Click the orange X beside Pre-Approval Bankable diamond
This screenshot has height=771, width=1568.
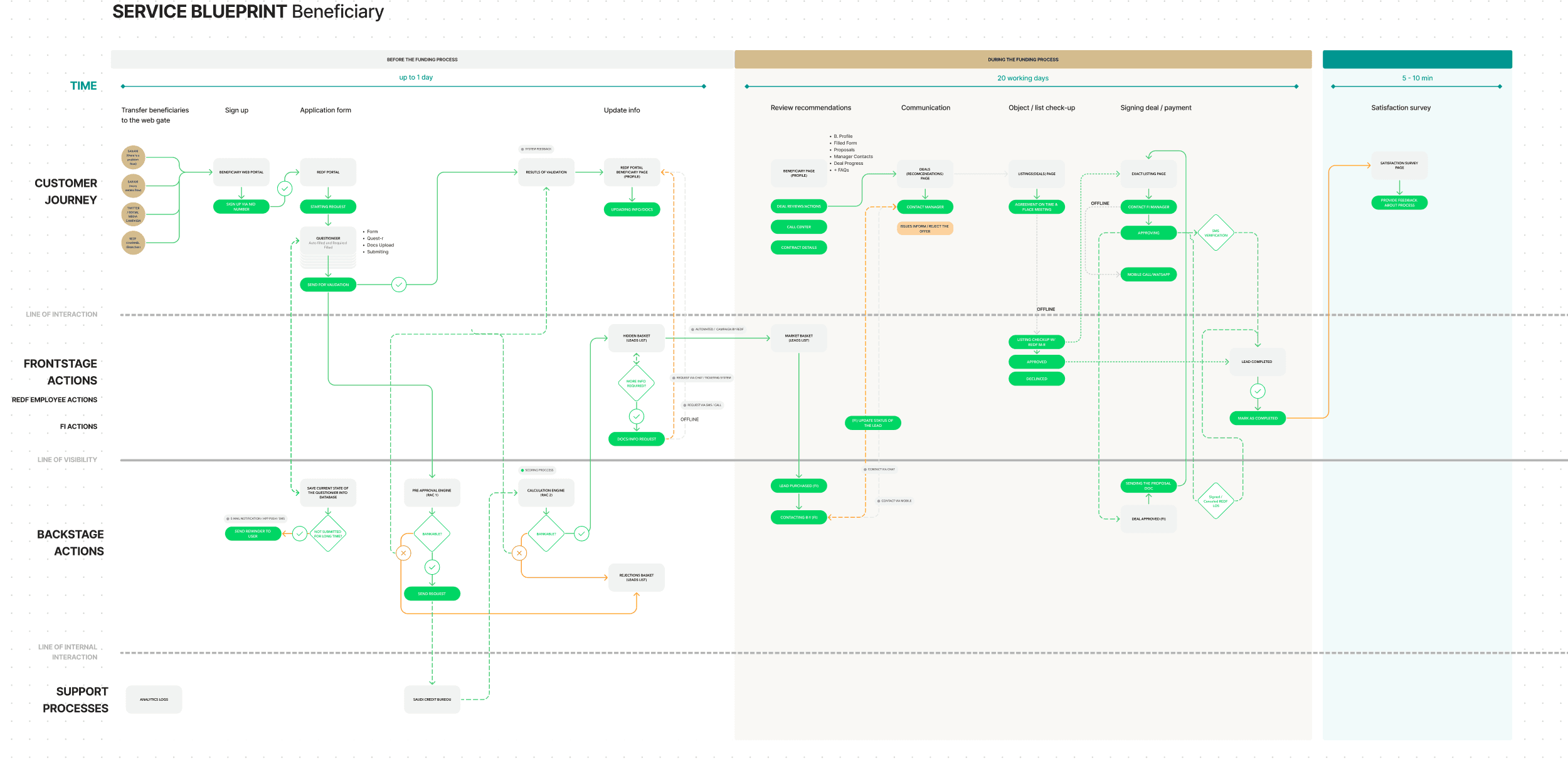pos(404,553)
